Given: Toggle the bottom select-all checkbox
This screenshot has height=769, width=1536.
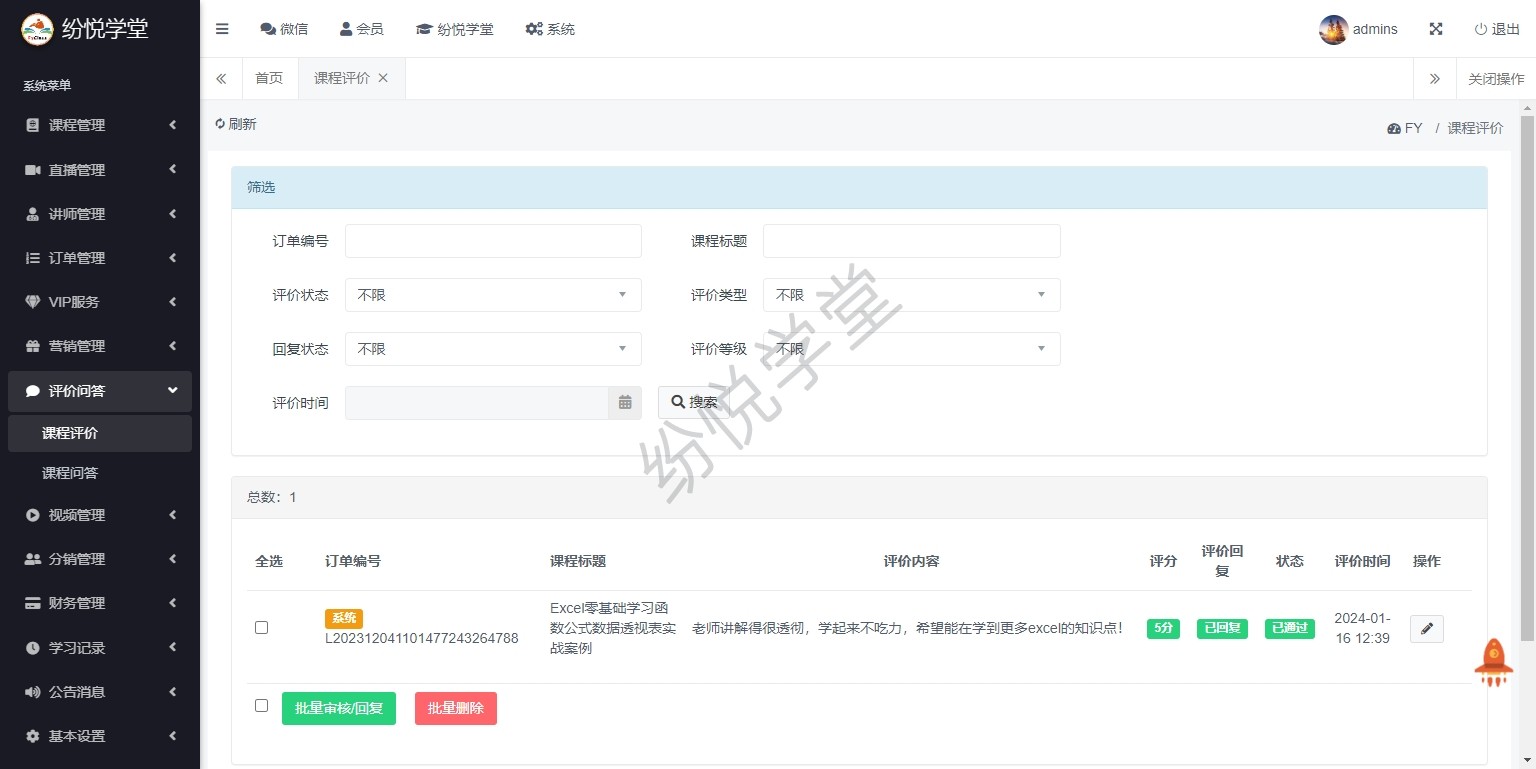Looking at the screenshot, I should click(262, 705).
